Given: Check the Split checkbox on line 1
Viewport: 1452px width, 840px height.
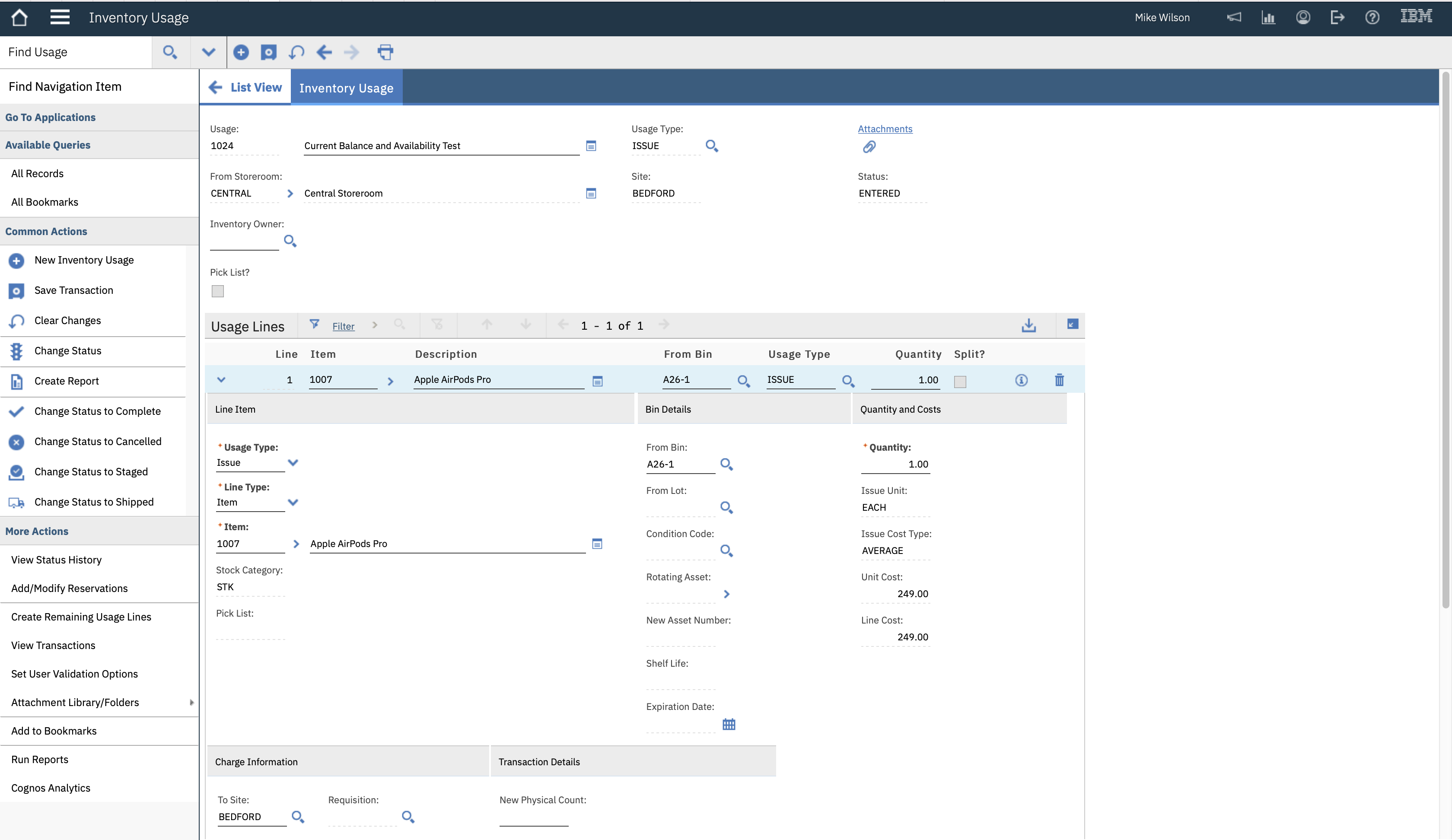Looking at the screenshot, I should coord(960,382).
